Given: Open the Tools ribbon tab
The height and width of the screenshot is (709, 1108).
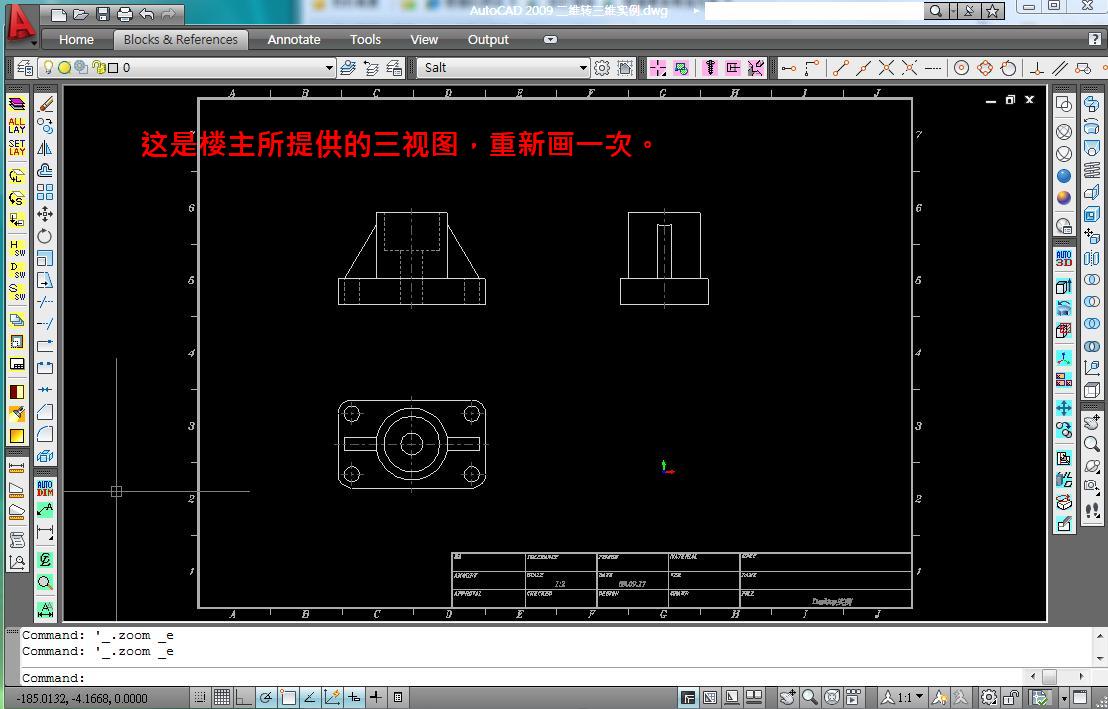Looking at the screenshot, I should (x=365, y=40).
